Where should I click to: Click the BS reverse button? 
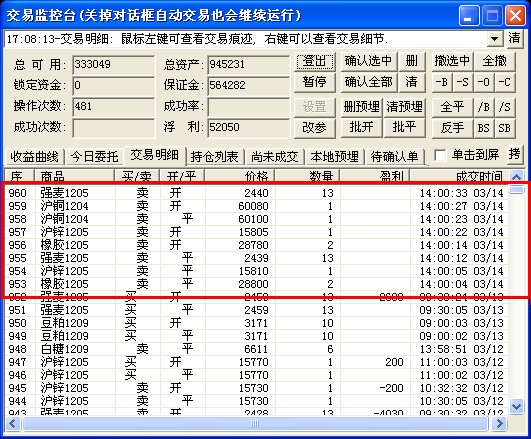tap(484, 128)
